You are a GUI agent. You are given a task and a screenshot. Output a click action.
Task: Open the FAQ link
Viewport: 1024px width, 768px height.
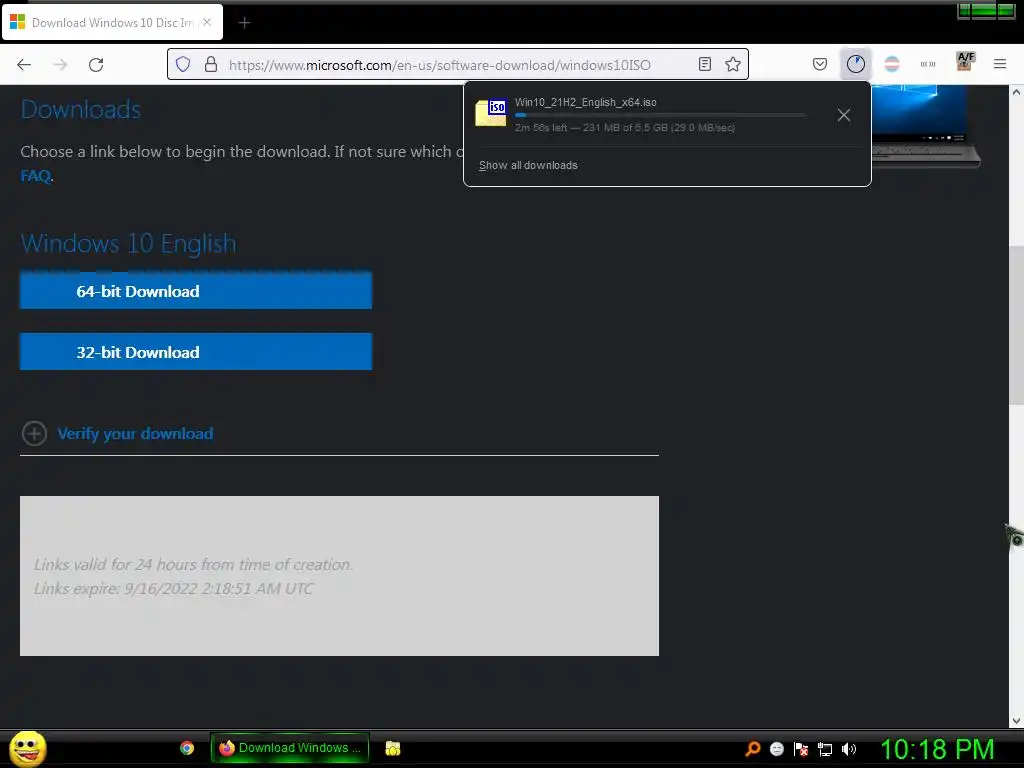[x=36, y=176]
